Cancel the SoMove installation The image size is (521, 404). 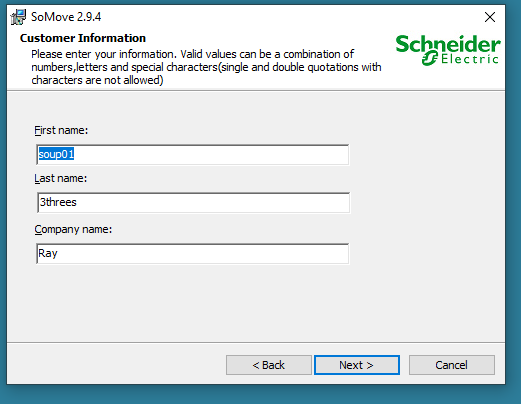(x=452, y=365)
